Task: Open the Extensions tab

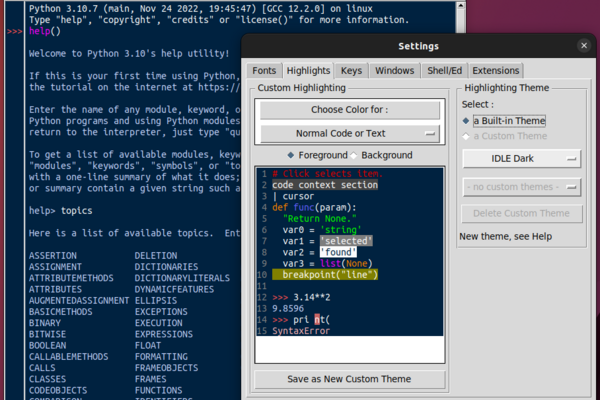Action: coord(495,71)
